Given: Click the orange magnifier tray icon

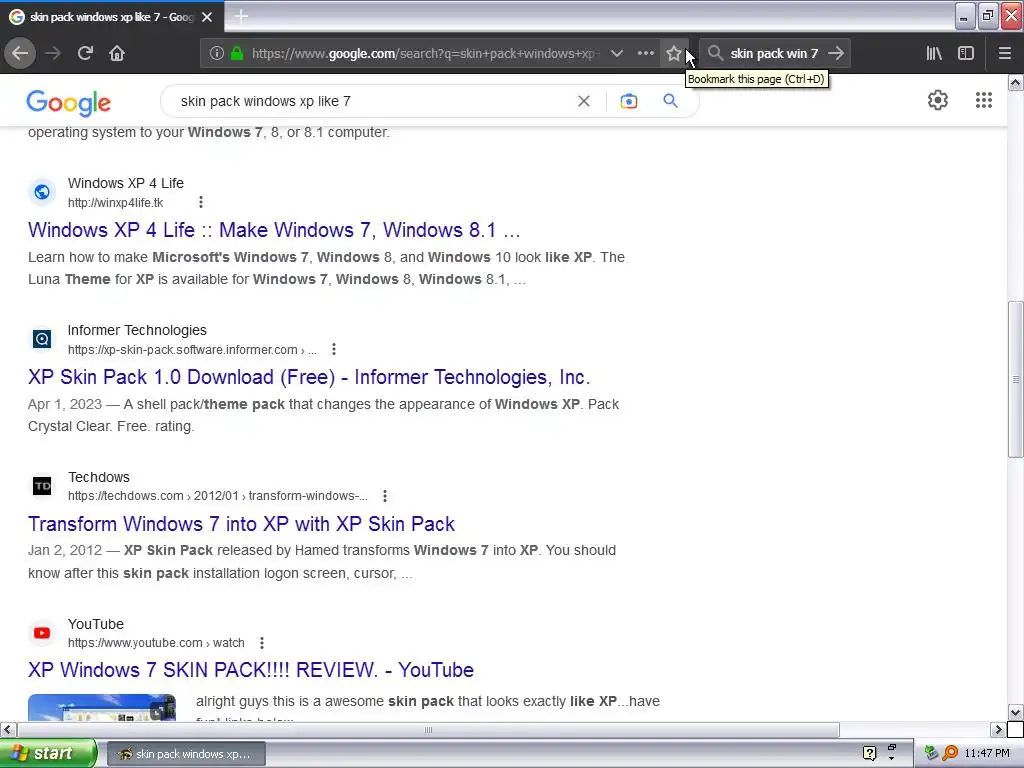Looking at the screenshot, I should click(950, 754).
